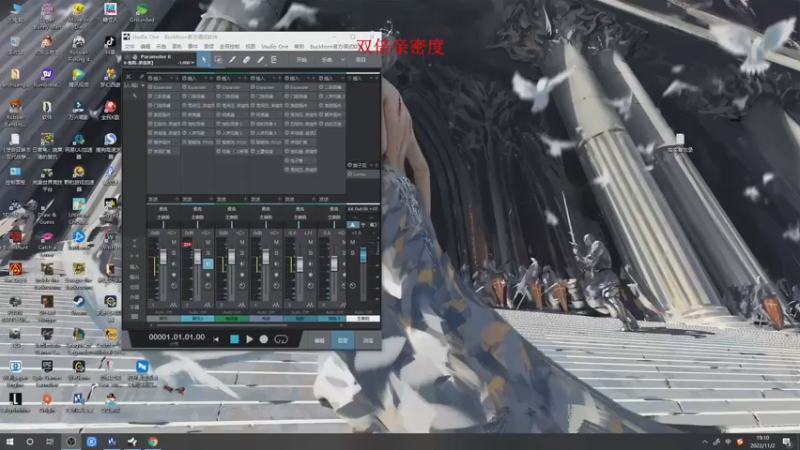Toggle the Loop button in transport bar
800x450 pixels.
[x=281, y=339]
